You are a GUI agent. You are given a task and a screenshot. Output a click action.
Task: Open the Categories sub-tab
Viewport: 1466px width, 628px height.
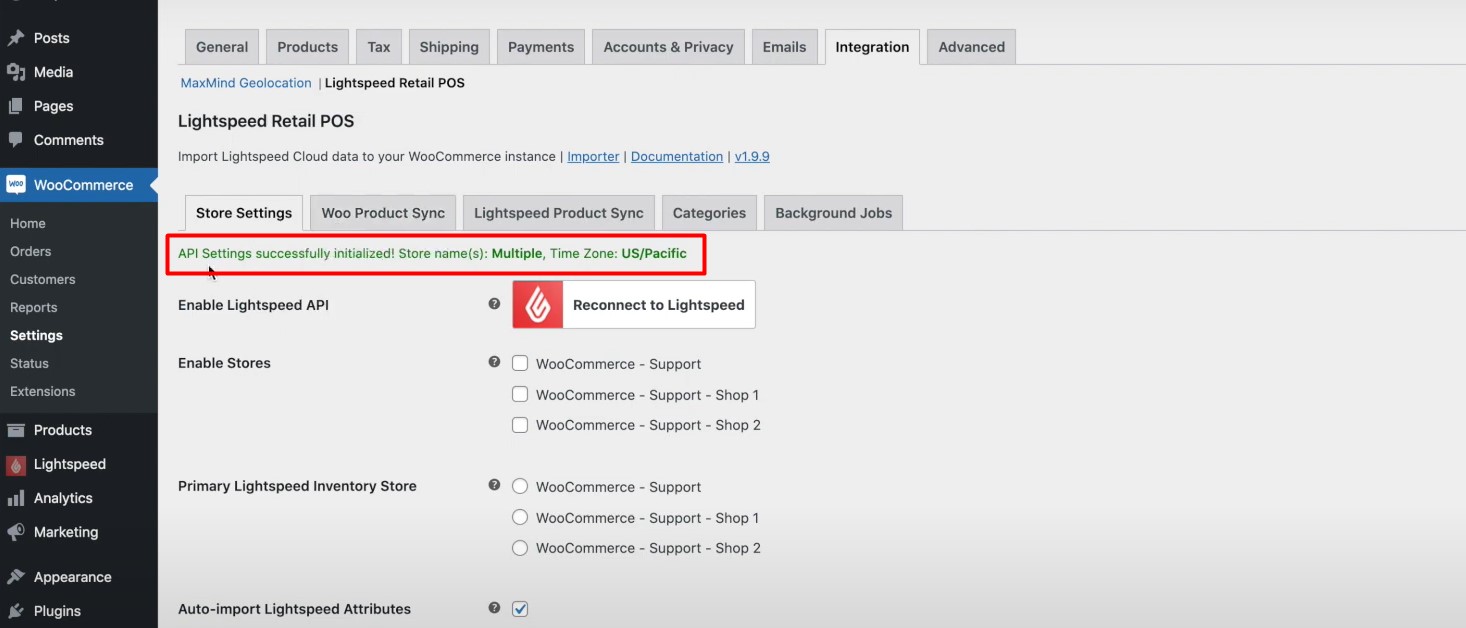click(709, 213)
